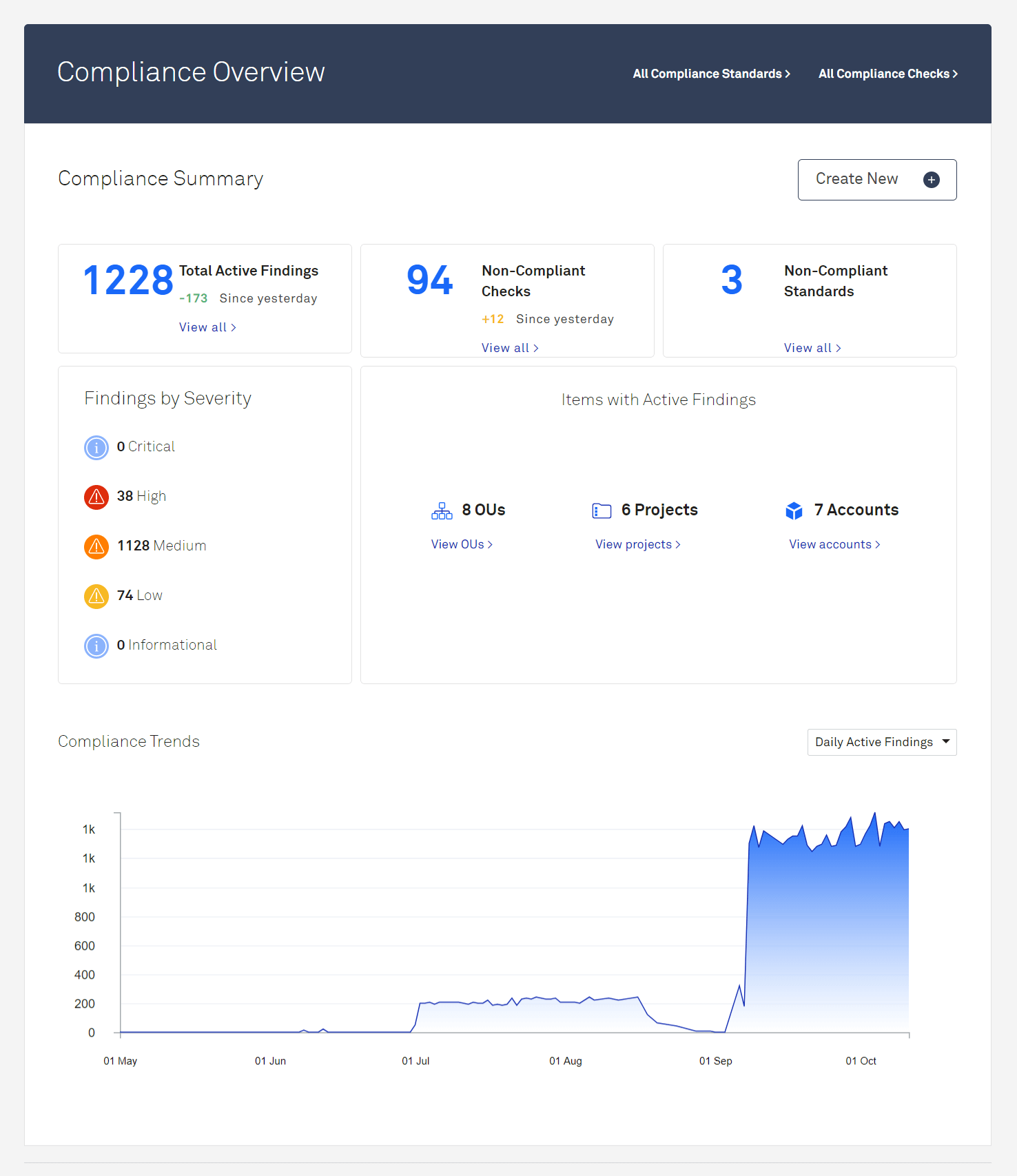Click the 01 Sep marker on trends chart
Screen dimensions: 1017x1176
[715, 1061]
